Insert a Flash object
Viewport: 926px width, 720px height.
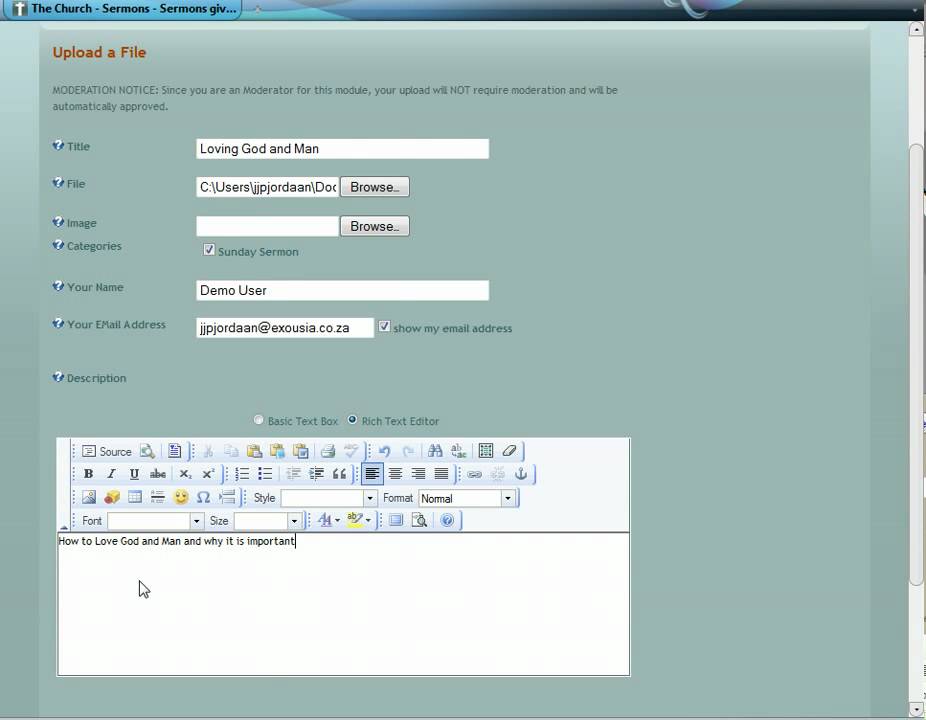(112, 497)
